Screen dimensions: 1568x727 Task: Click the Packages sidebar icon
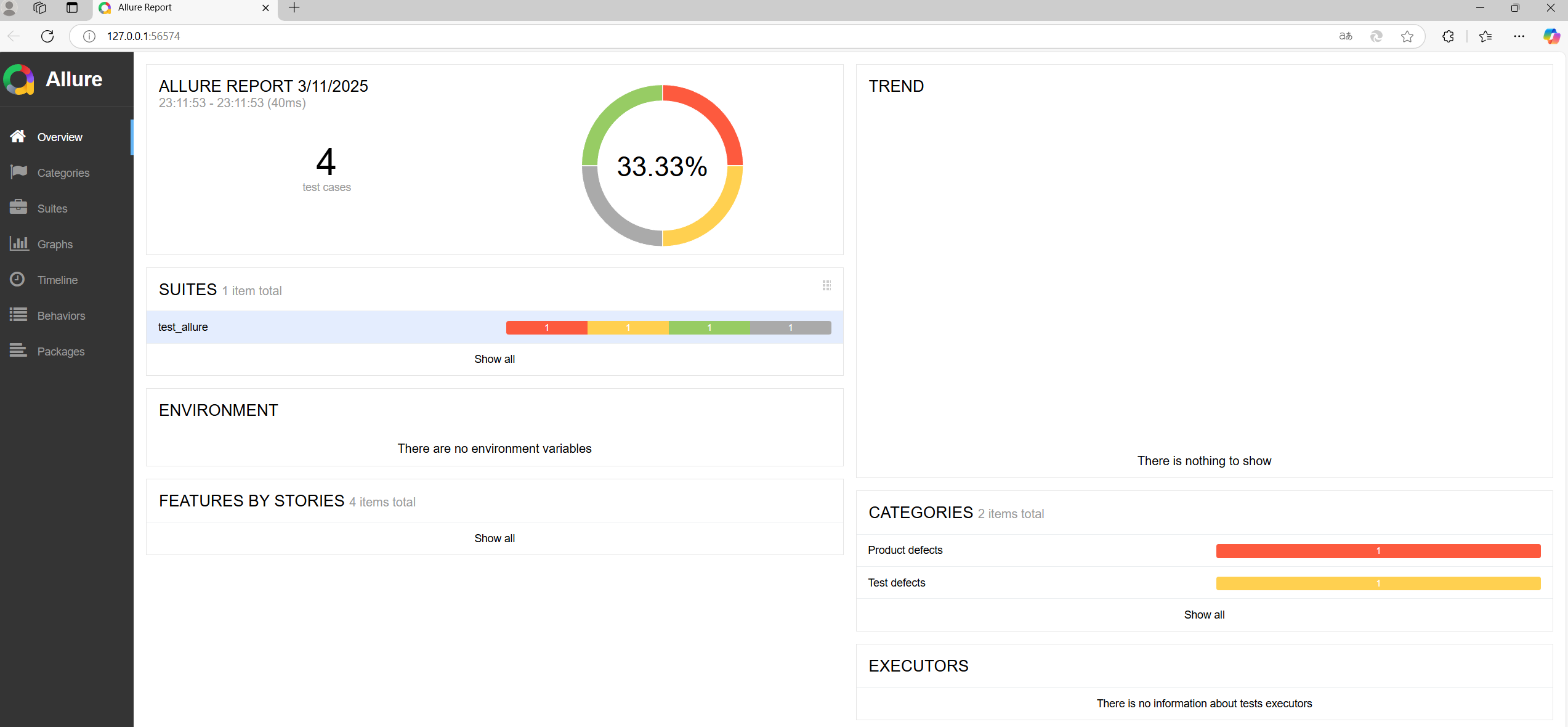click(18, 351)
